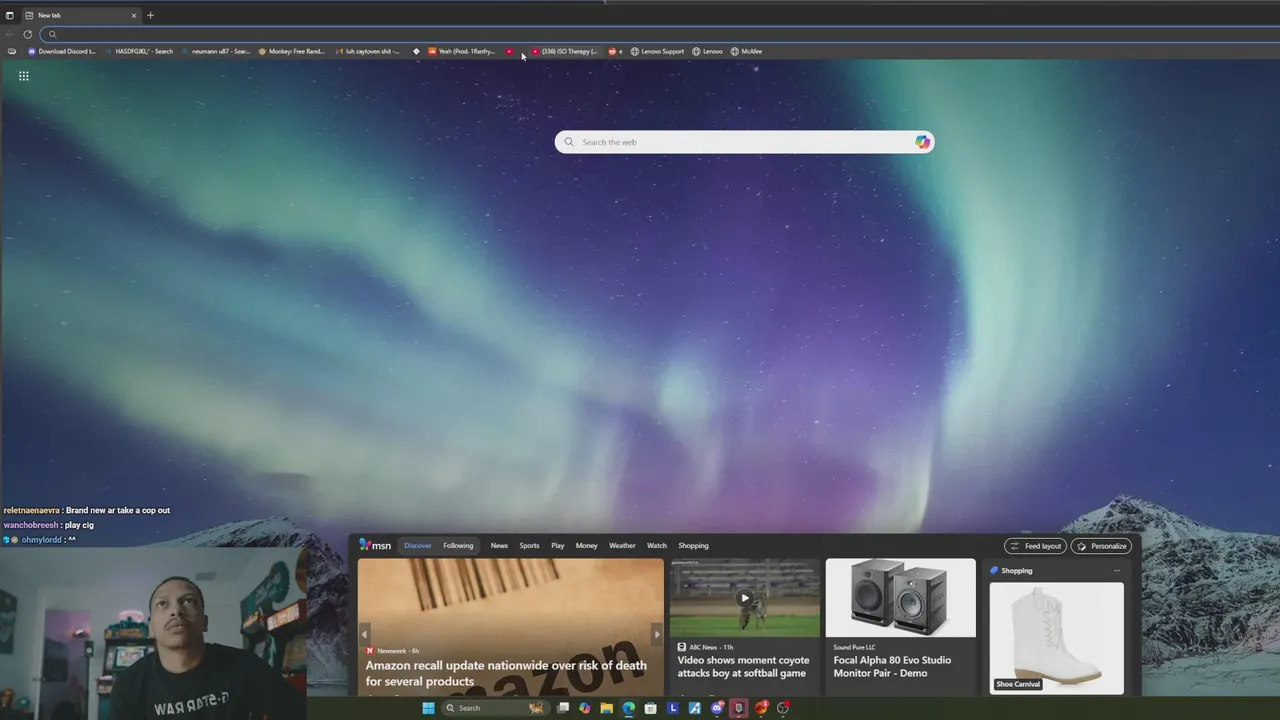1280x720 pixels.
Task: Open the Lenovo bookmark
Action: coord(707,51)
